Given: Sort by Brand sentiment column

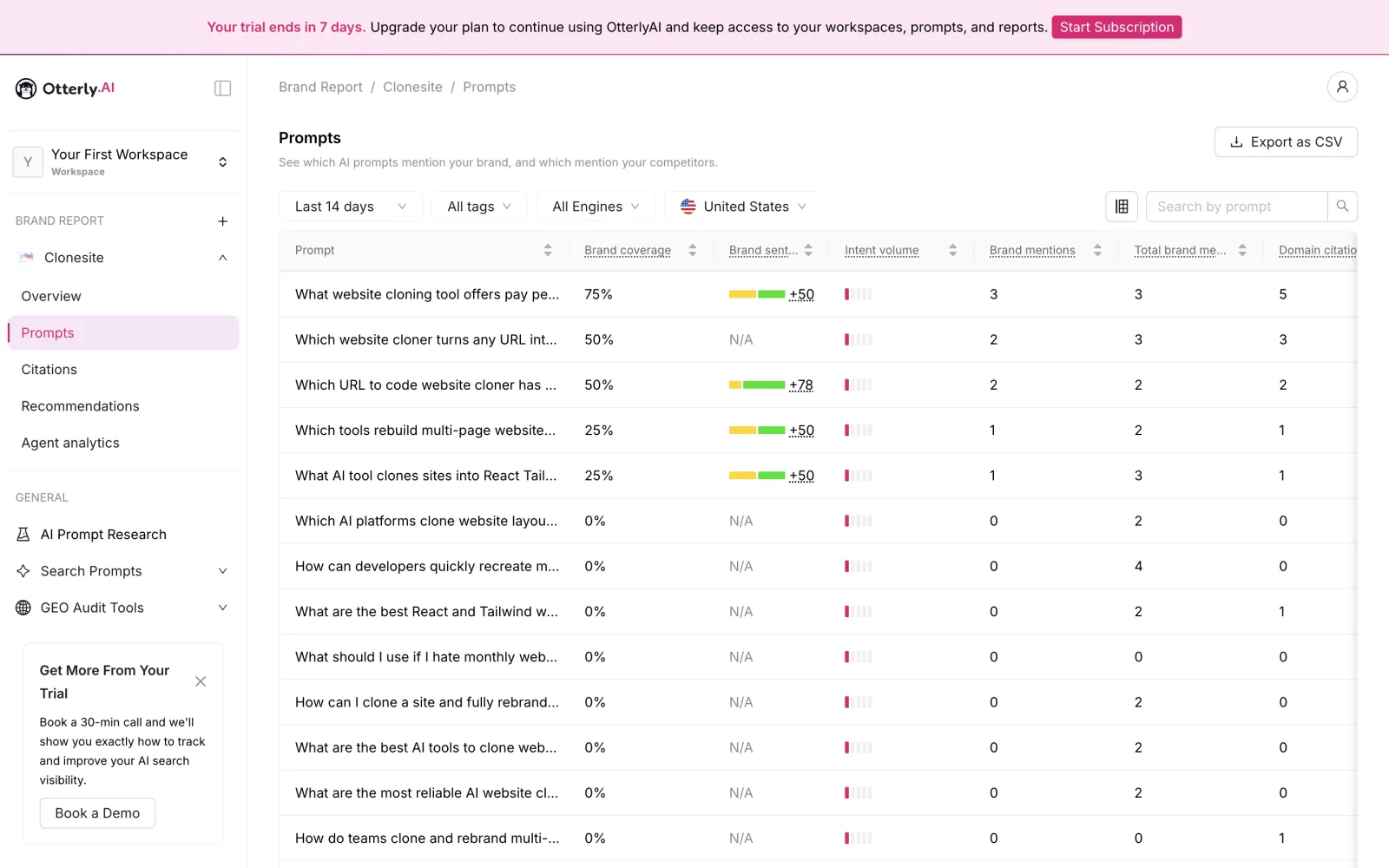Looking at the screenshot, I should point(808,250).
